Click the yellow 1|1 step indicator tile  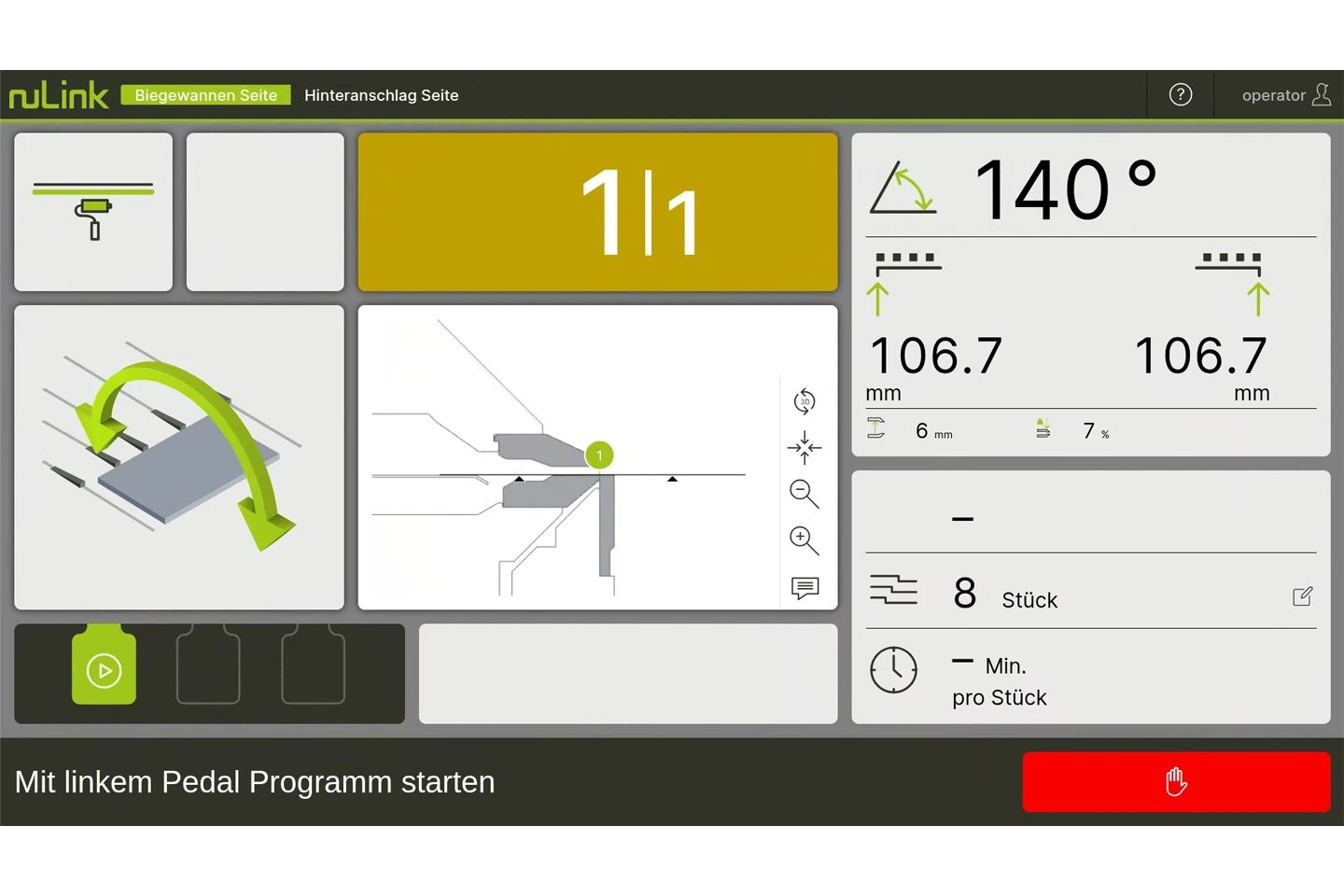pyautogui.click(x=598, y=212)
